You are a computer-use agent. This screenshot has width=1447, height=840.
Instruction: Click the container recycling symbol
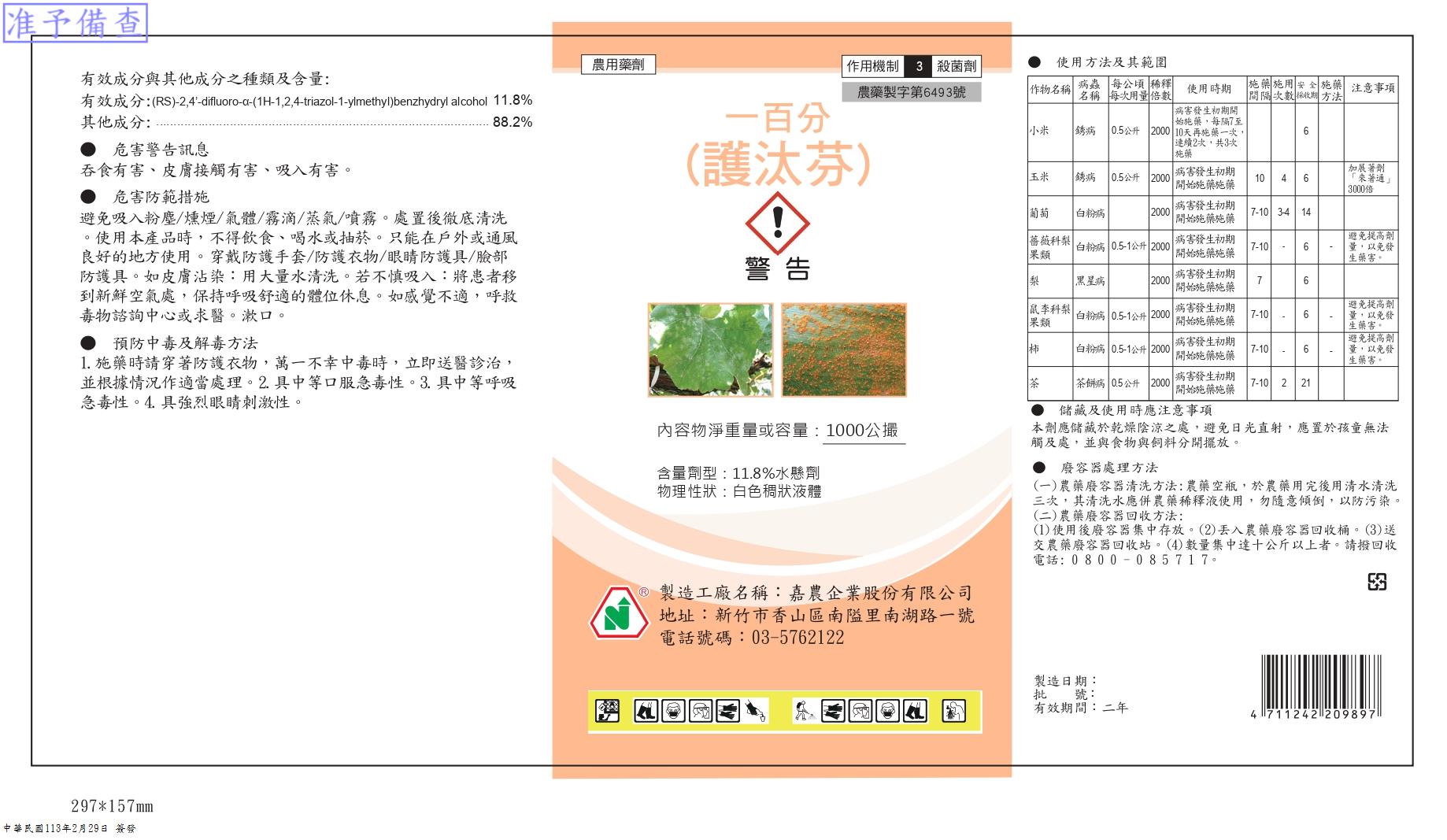click(x=1377, y=582)
